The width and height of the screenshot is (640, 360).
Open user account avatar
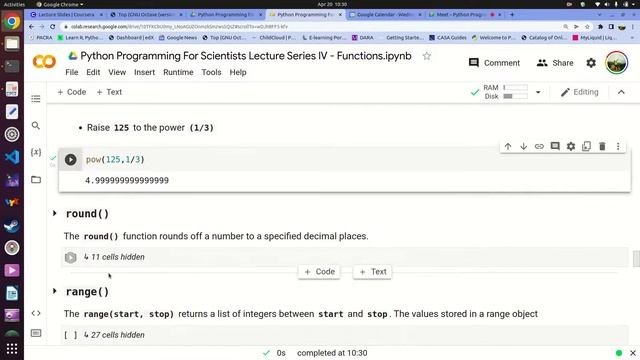616,62
